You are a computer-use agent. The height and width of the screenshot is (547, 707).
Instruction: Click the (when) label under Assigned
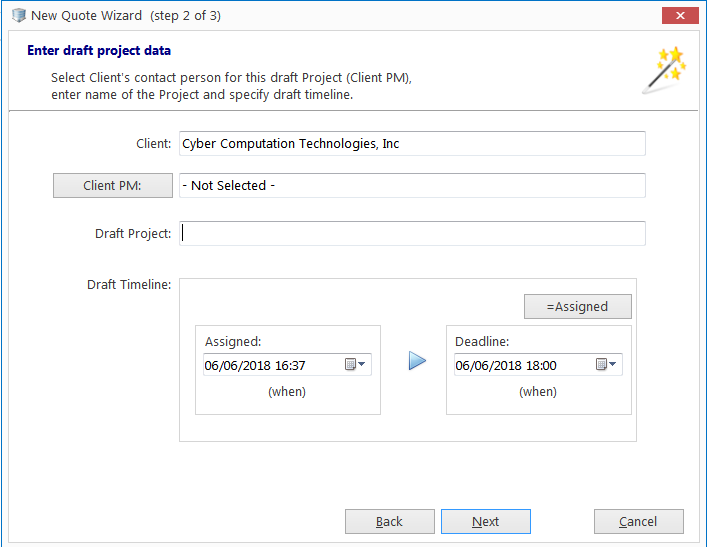287,391
